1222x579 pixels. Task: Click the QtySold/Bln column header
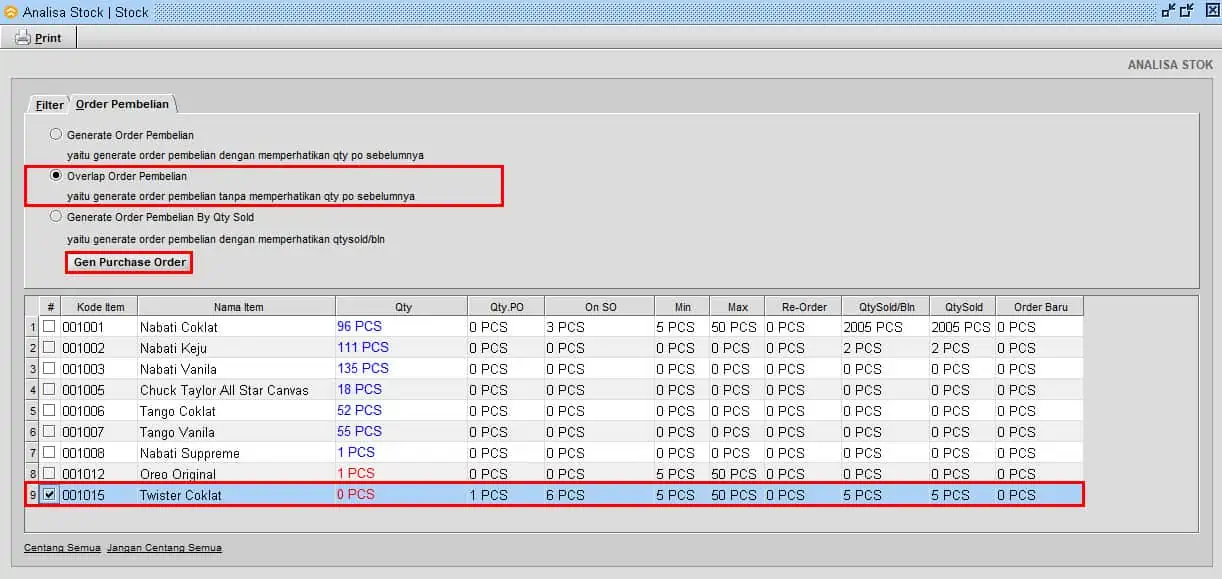[x=886, y=307]
